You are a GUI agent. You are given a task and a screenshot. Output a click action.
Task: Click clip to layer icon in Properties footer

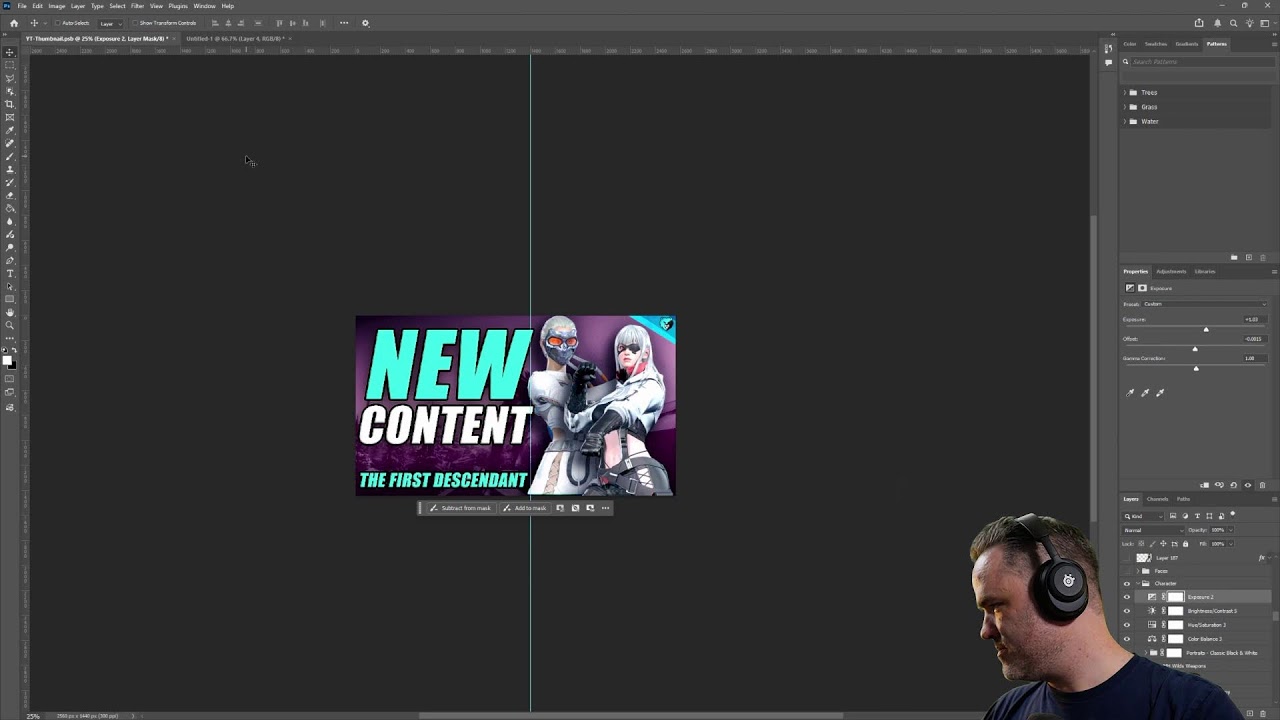tap(1204, 485)
